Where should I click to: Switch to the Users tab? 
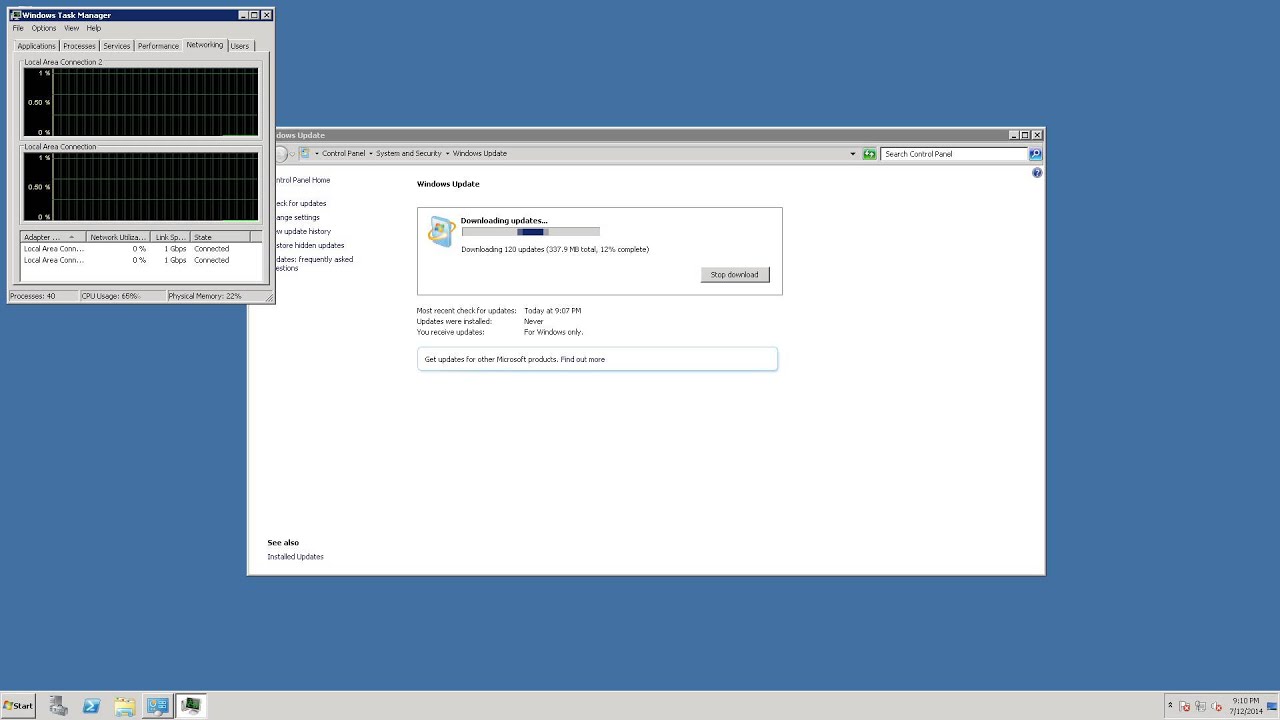coord(240,46)
